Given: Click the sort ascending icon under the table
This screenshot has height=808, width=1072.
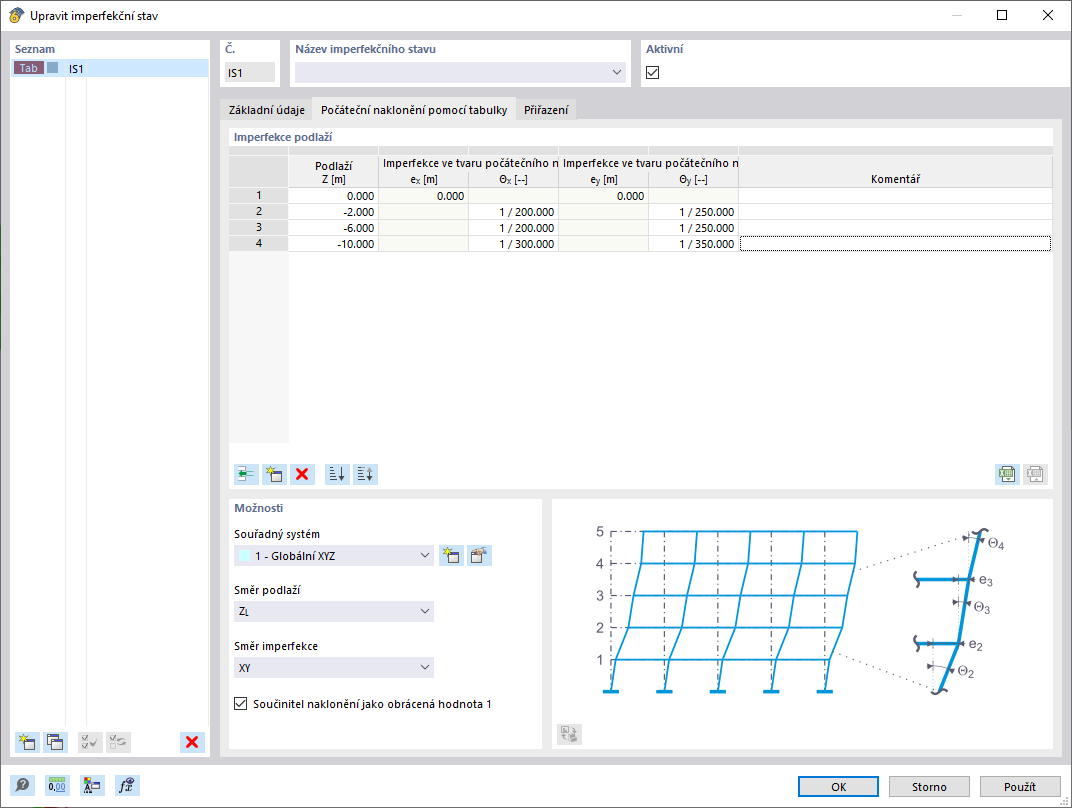Looking at the screenshot, I should [x=337, y=474].
